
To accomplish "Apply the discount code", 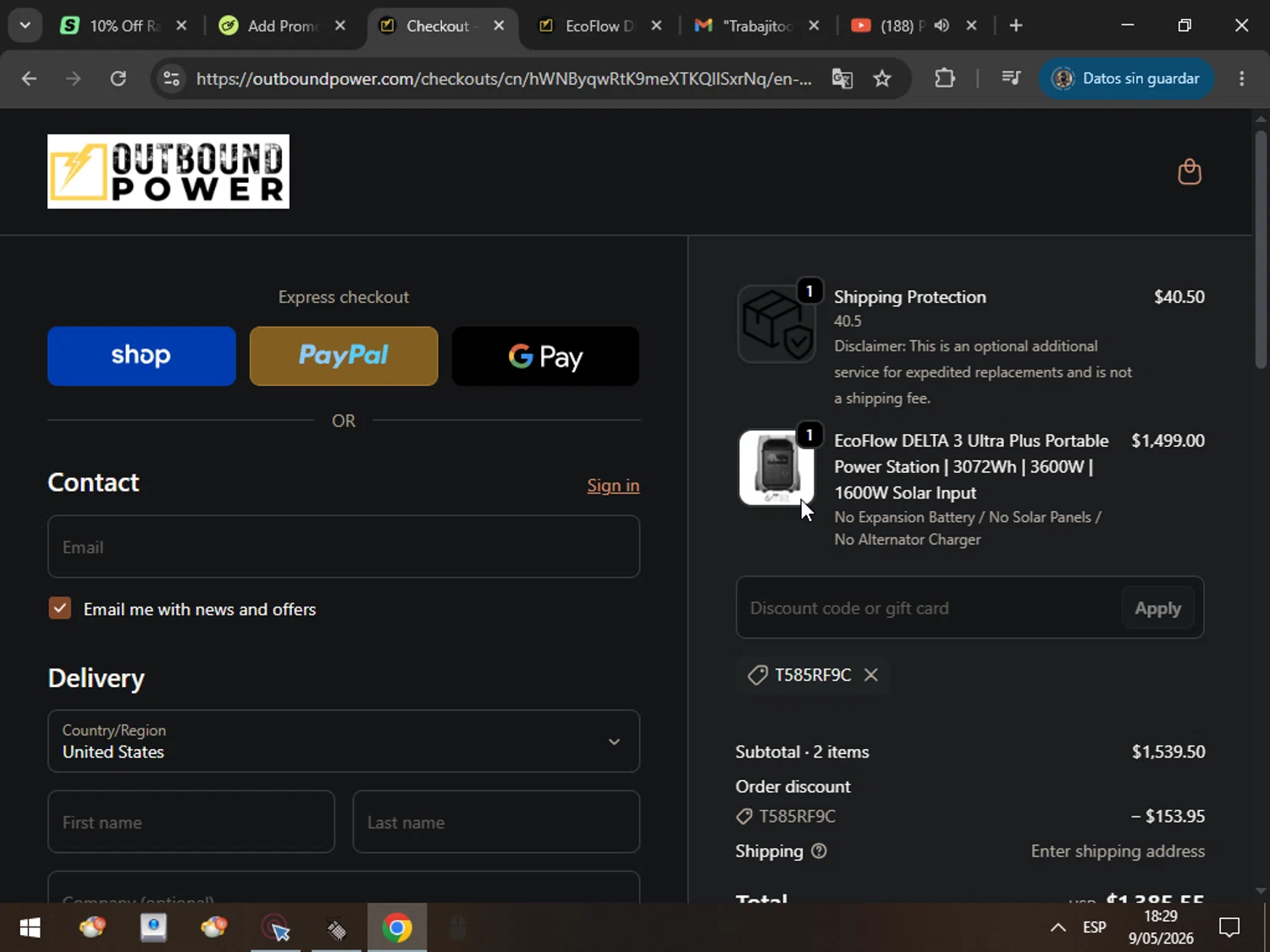I will point(1157,608).
